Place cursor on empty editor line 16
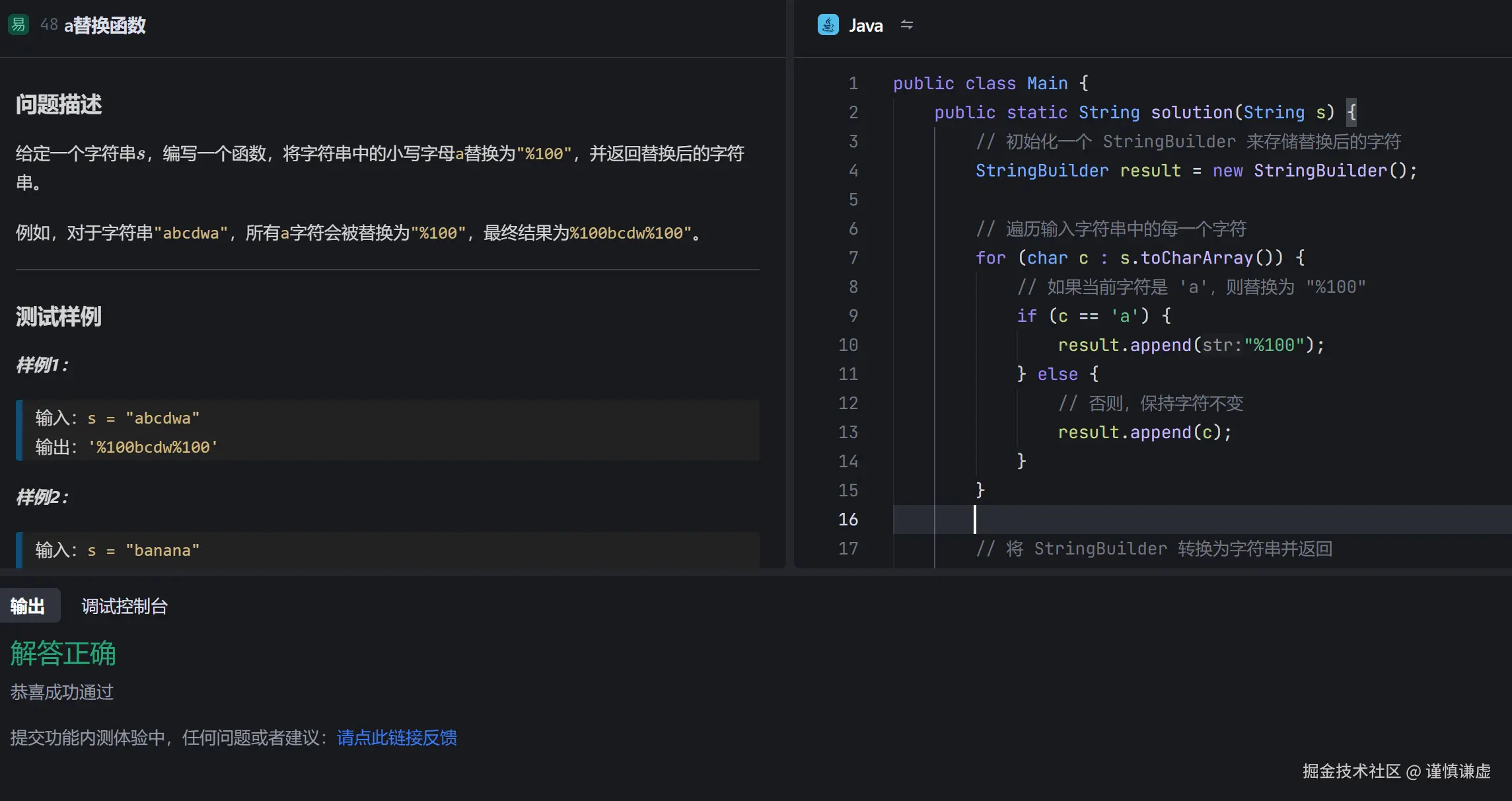This screenshot has width=1512, height=801. tap(1189, 519)
